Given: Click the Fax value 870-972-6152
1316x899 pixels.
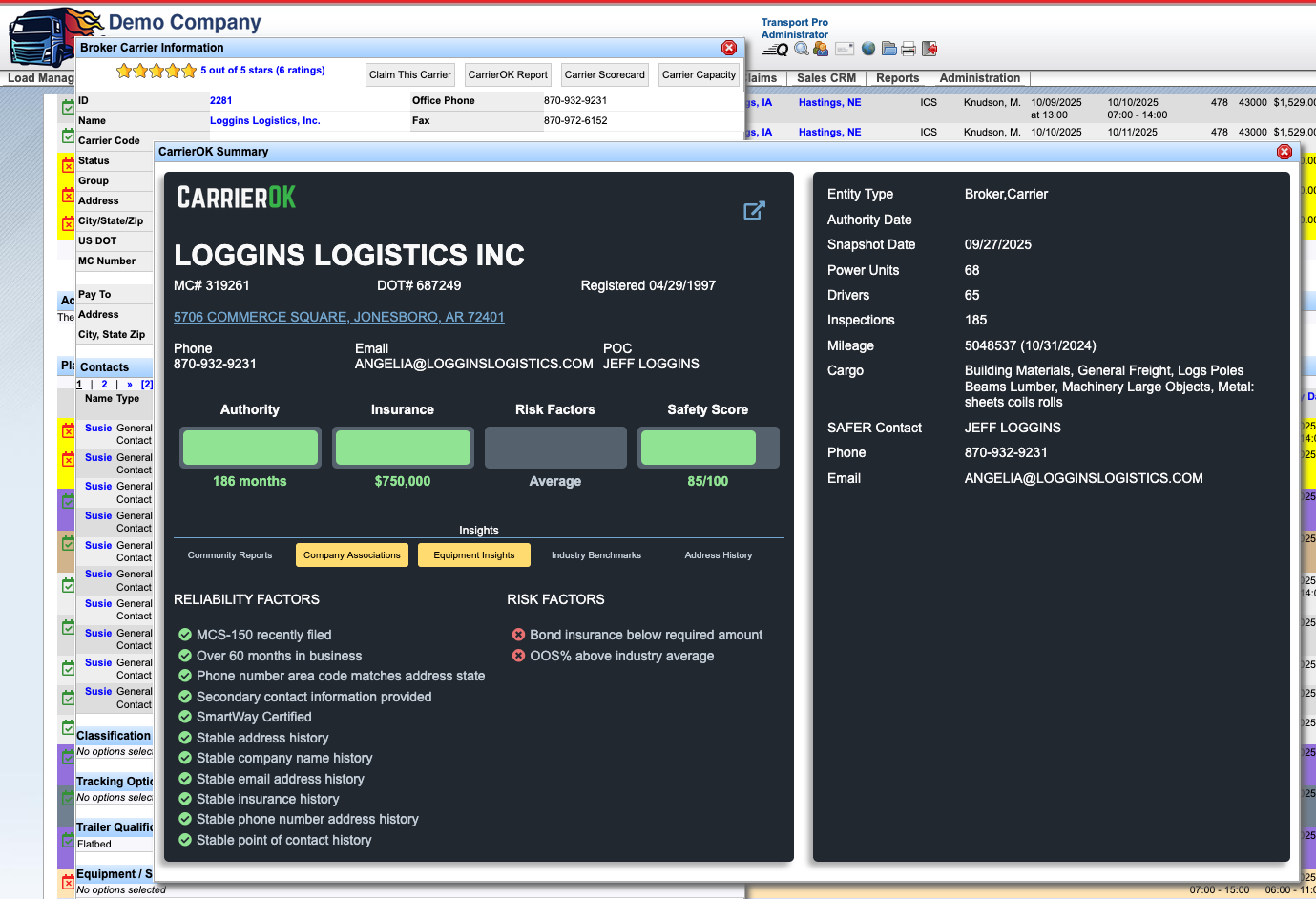Looking at the screenshot, I should click(x=575, y=120).
